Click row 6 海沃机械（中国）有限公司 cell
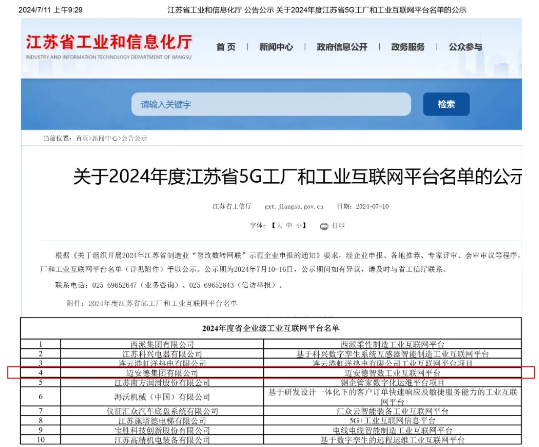This screenshot has width=539, height=447. 162,397
